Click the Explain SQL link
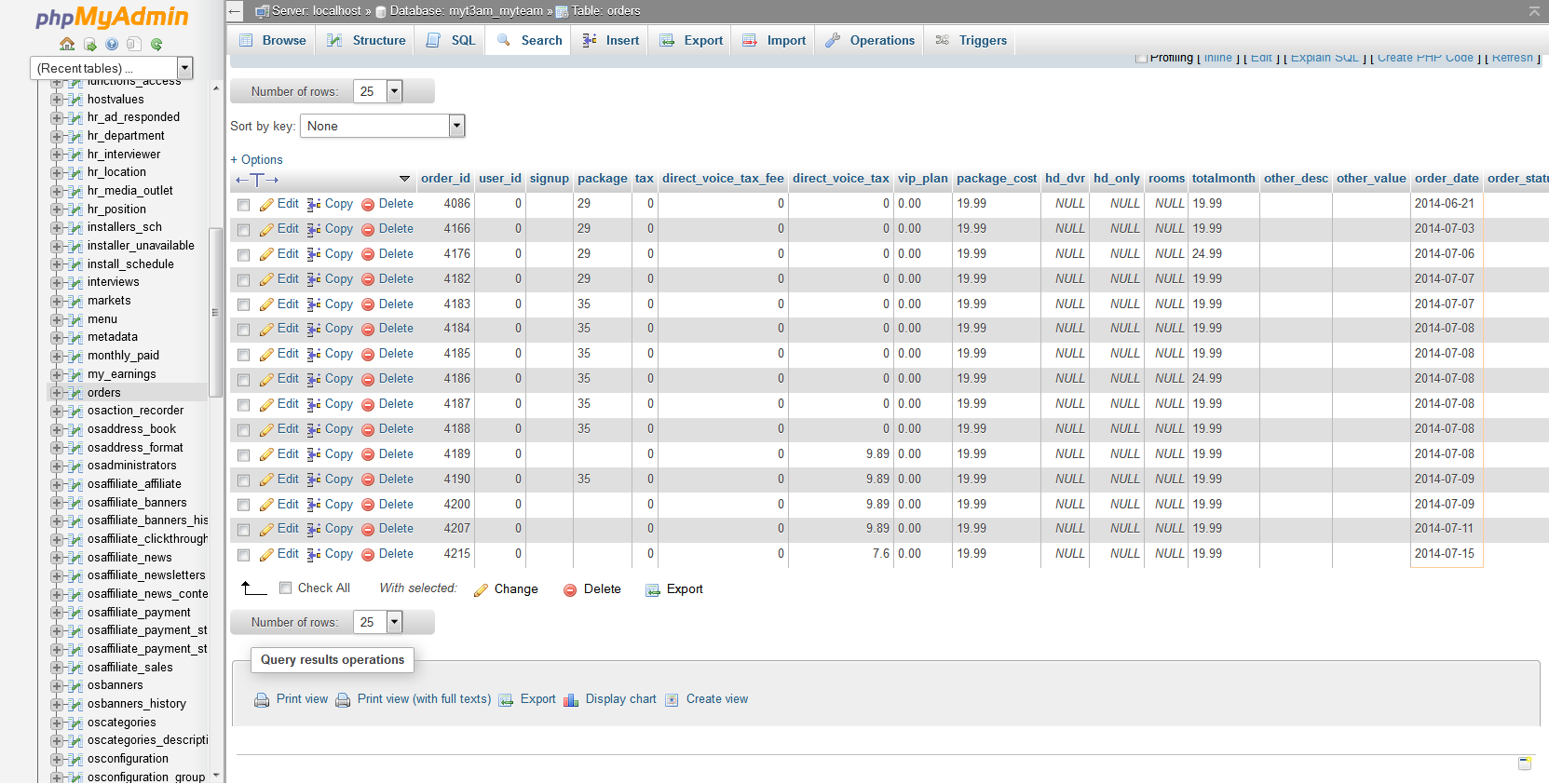 click(x=1325, y=58)
